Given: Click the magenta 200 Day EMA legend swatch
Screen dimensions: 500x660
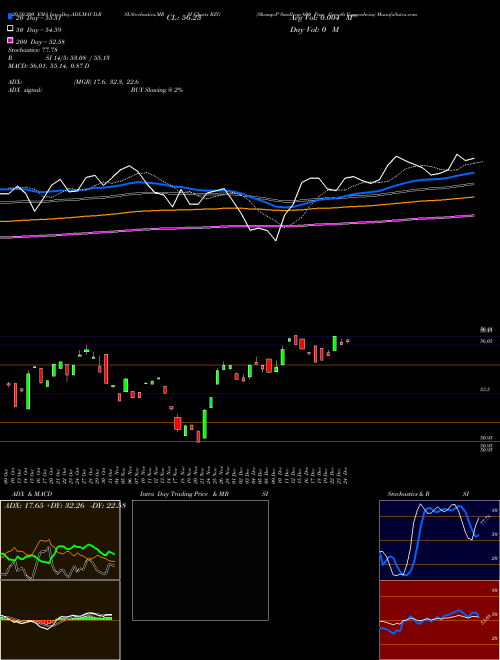Looking at the screenshot, I should point(10,40).
